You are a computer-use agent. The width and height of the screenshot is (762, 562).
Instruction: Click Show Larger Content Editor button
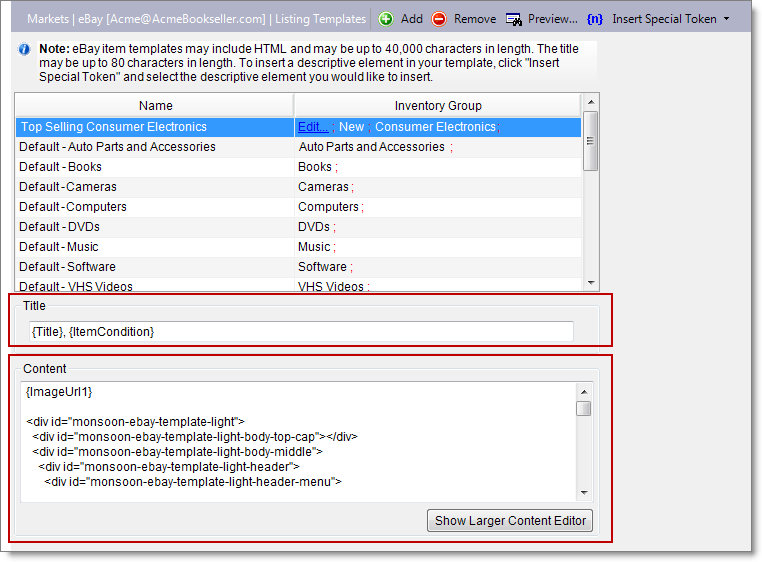(510, 521)
